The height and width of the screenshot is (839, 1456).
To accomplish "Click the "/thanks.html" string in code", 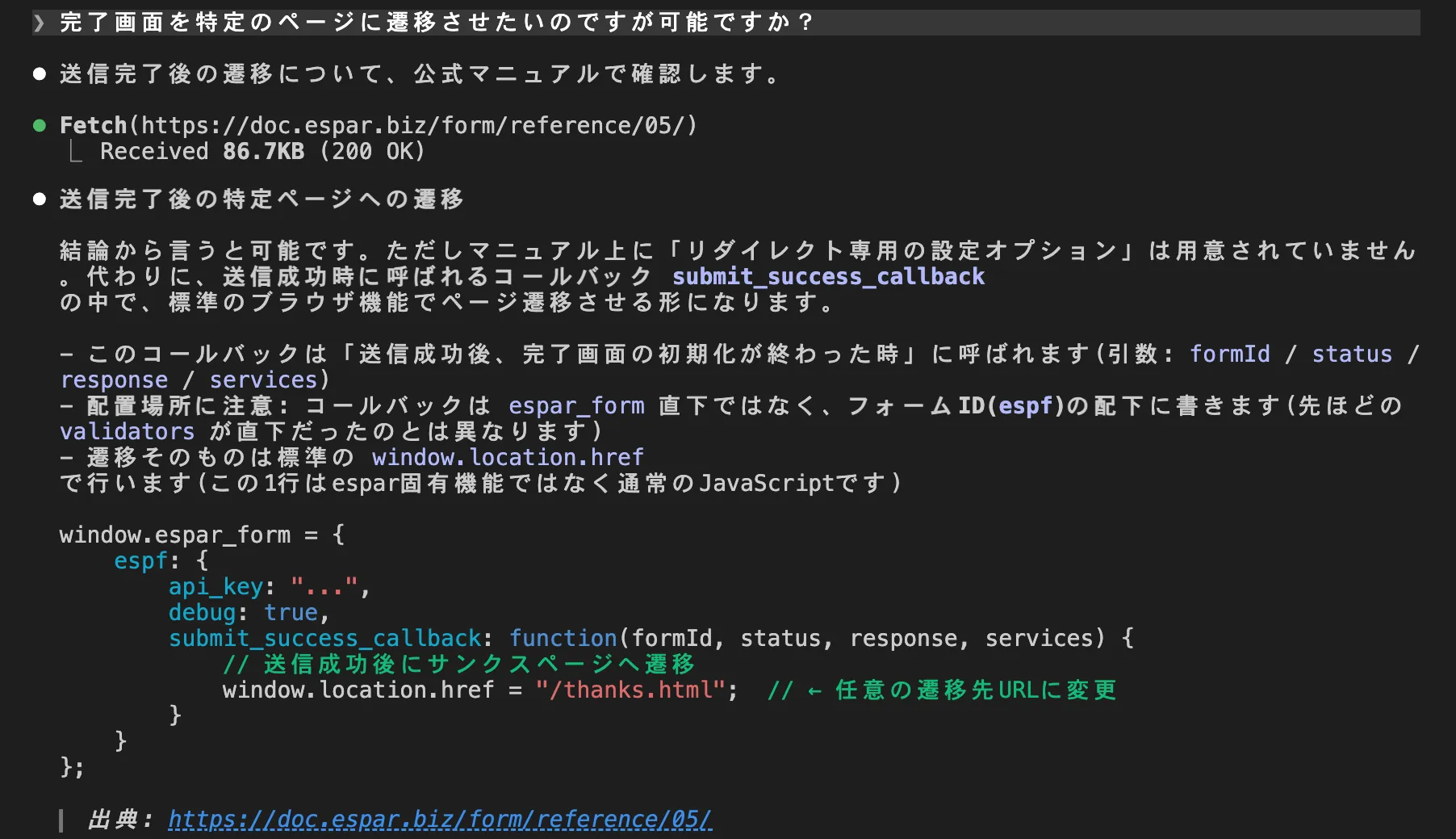I will pyautogui.click(x=630, y=690).
